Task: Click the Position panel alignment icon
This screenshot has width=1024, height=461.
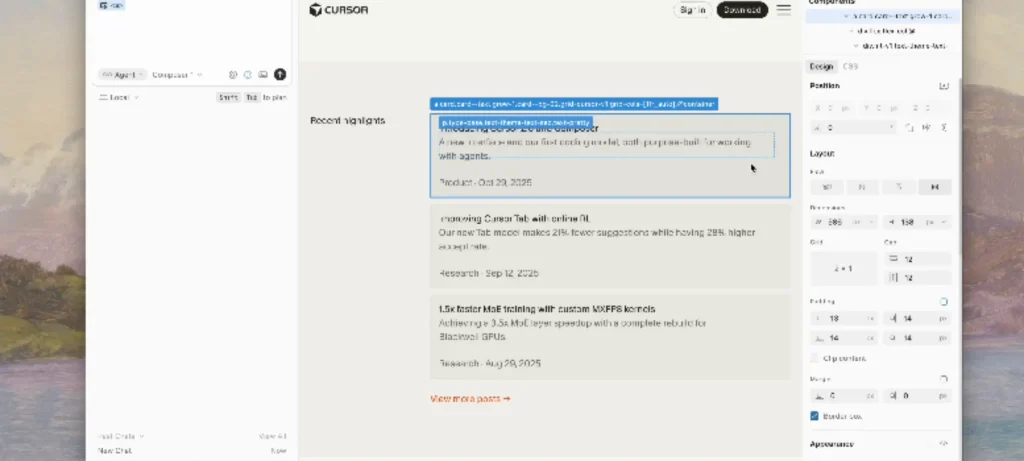Action: [x=943, y=86]
